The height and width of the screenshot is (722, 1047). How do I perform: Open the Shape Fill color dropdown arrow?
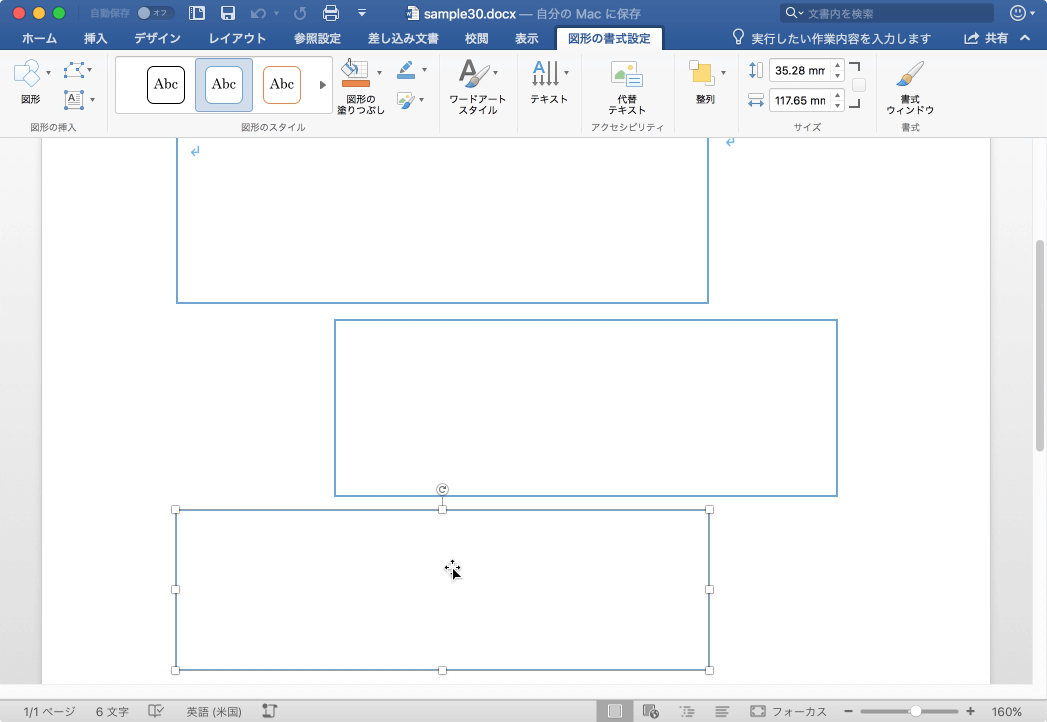[379, 72]
